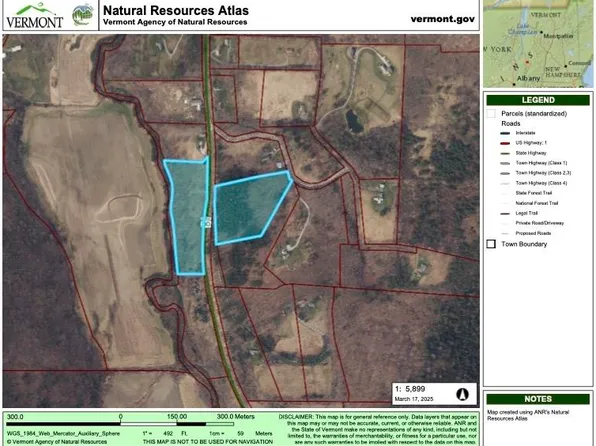
Task: Click the WGS_1984_Web_Mercator_Auxiliary_Sphere projection text
Action: [63, 433]
